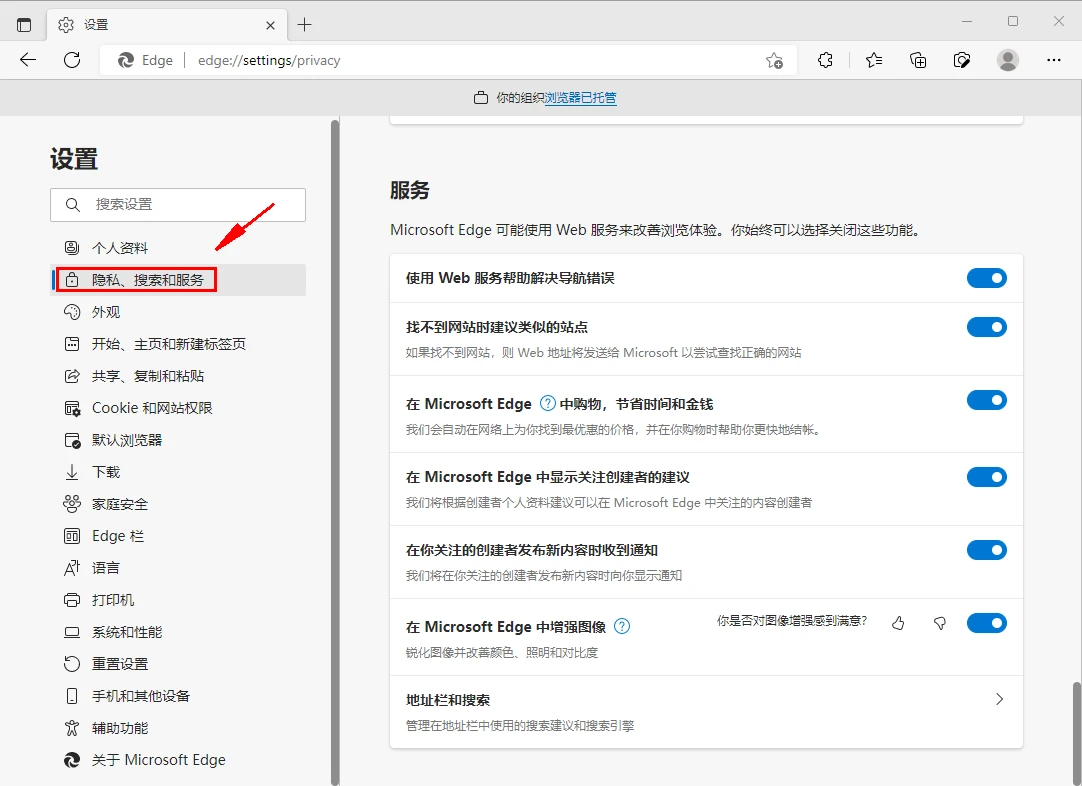
Task: Open 开始、主页和新建标签页 section
Action: [178, 344]
